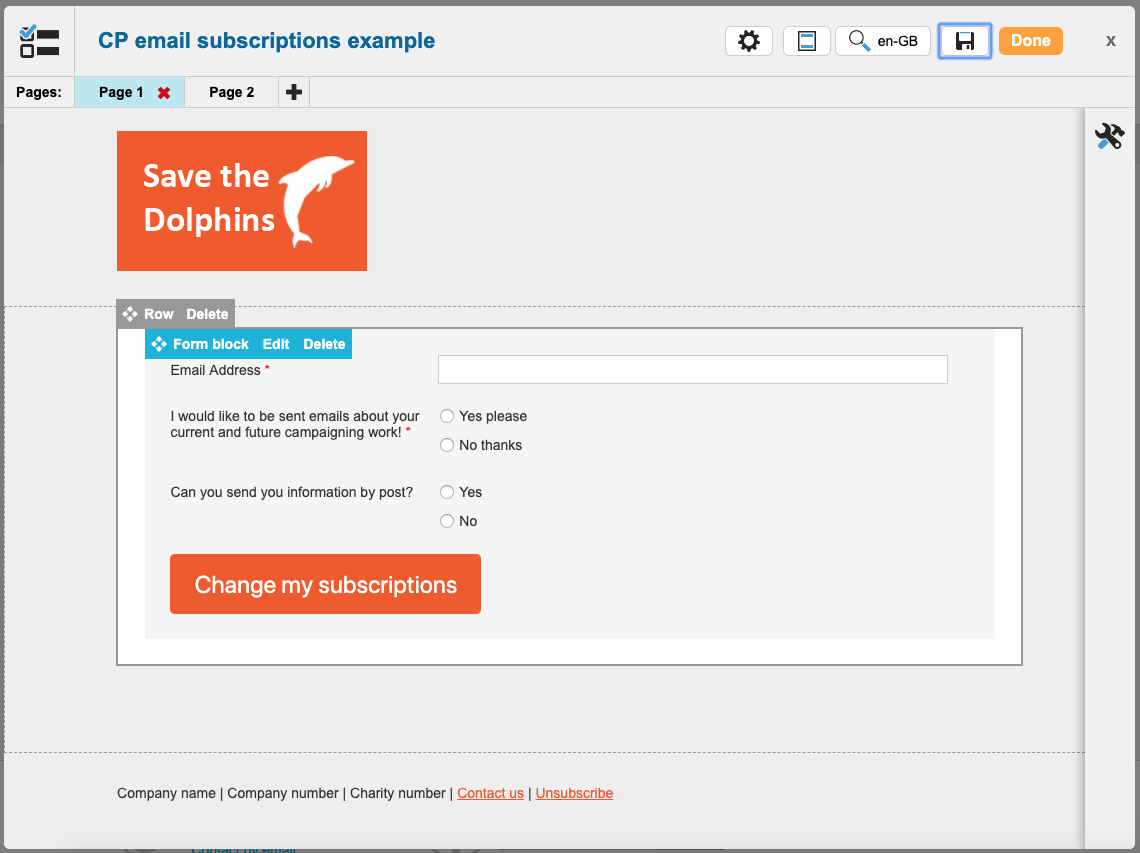Click the form checklist logo icon
The height and width of the screenshot is (853, 1140).
point(39,41)
